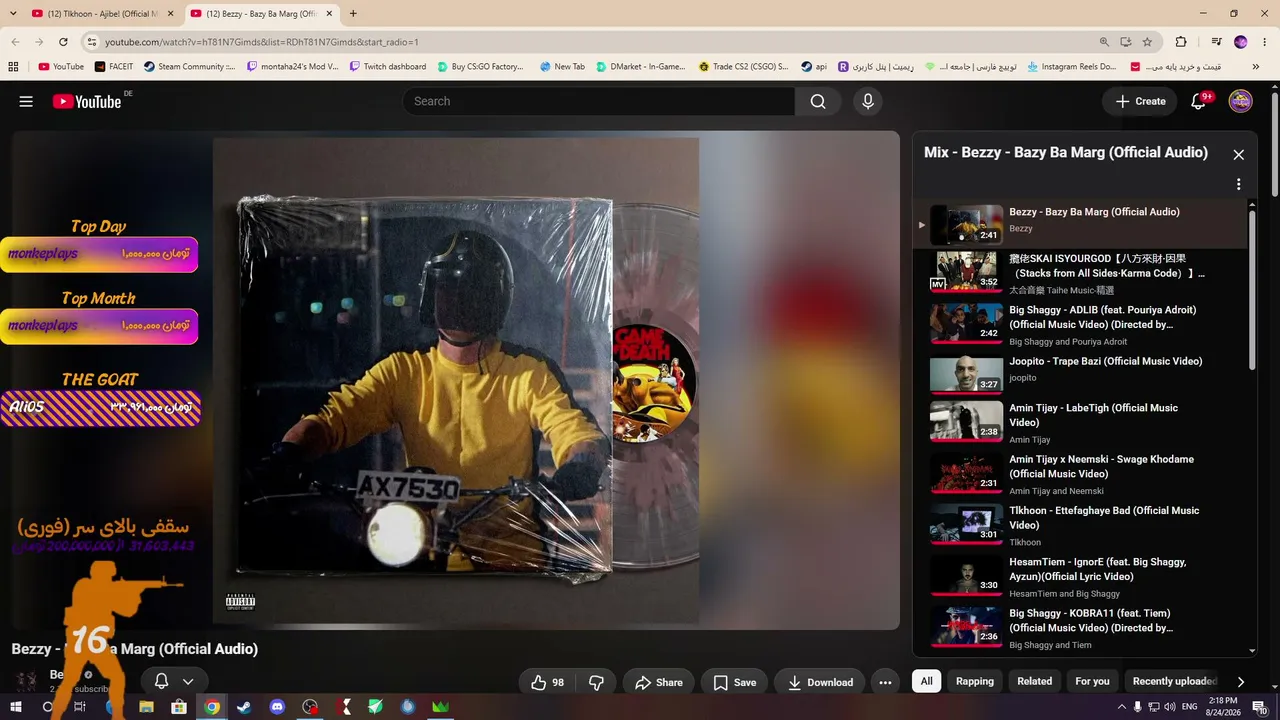This screenshot has height=720, width=1280.
Task: Open the YouTube guide hamburger menu
Action: coord(26,101)
